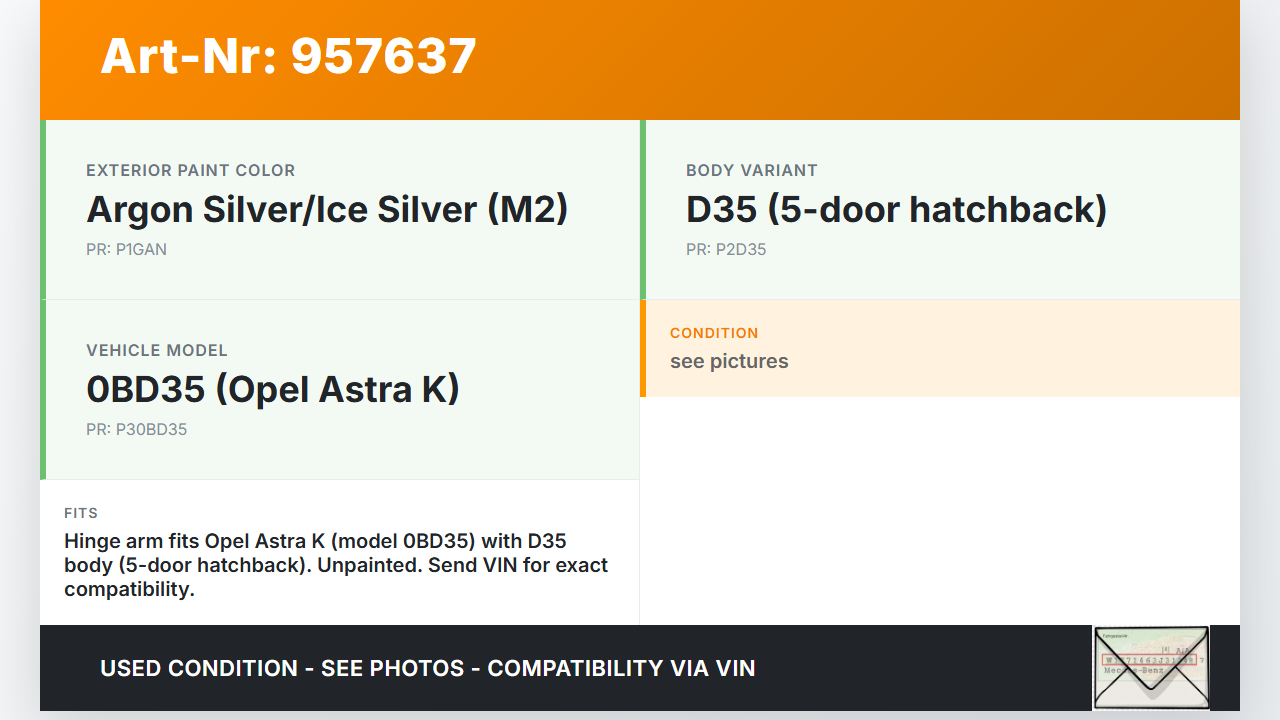Select the 0BD35 (Opel Astra K) value
The image size is (1280, 720).
tap(273, 390)
